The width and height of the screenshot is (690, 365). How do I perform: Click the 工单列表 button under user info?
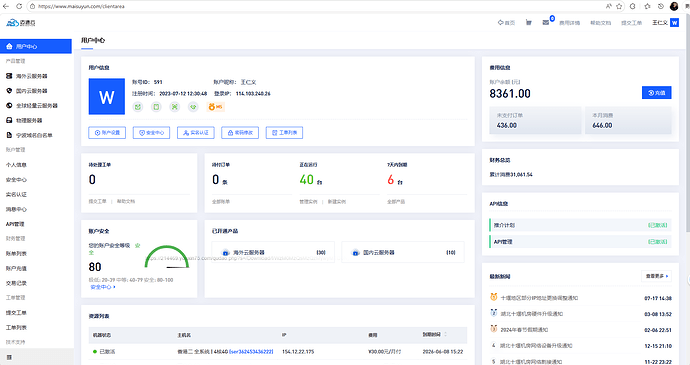(x=284, y=133)
